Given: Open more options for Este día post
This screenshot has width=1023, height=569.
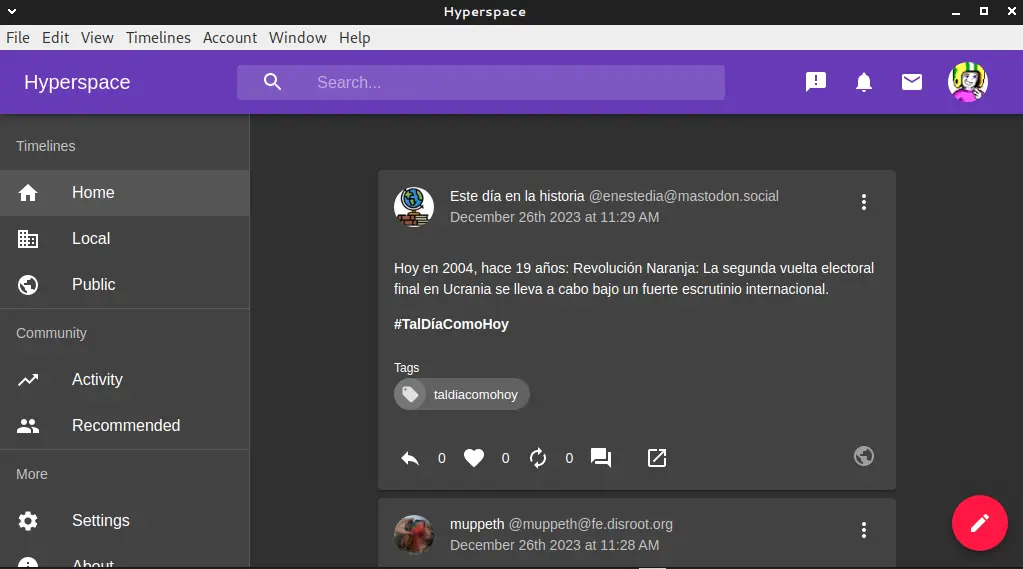Looking at the screenshot, I should point(864,202).
